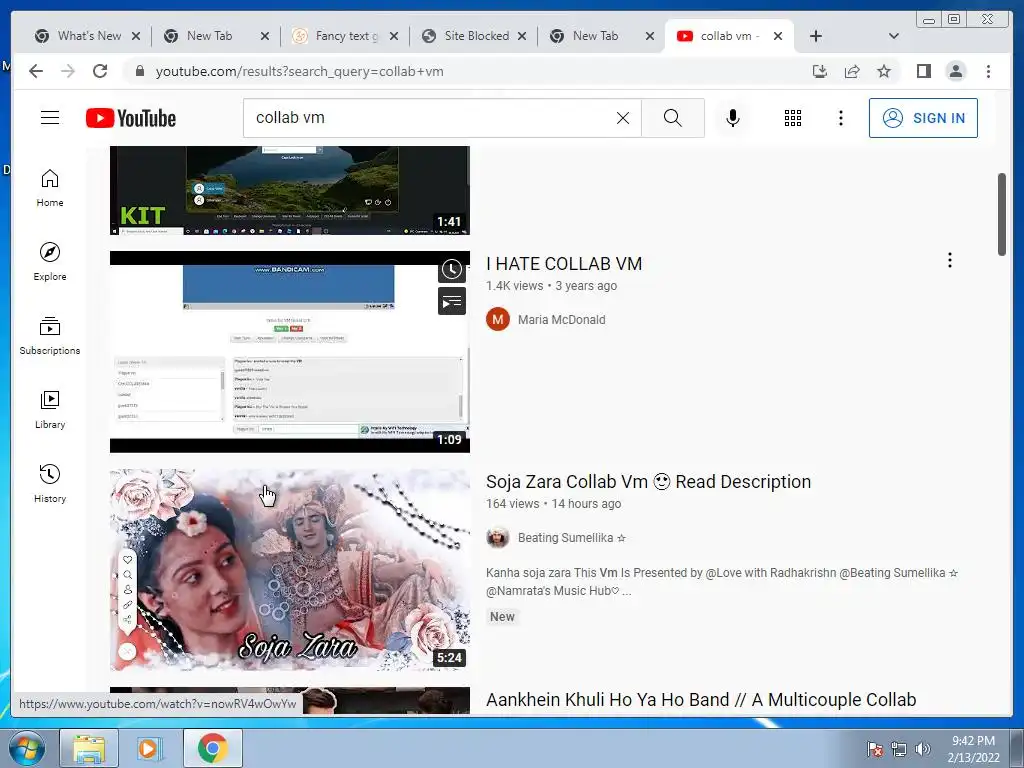Open the Windows Start menu
Image resolution: width=1024 pixels, height=768 pixels.
tap(27, 748)
